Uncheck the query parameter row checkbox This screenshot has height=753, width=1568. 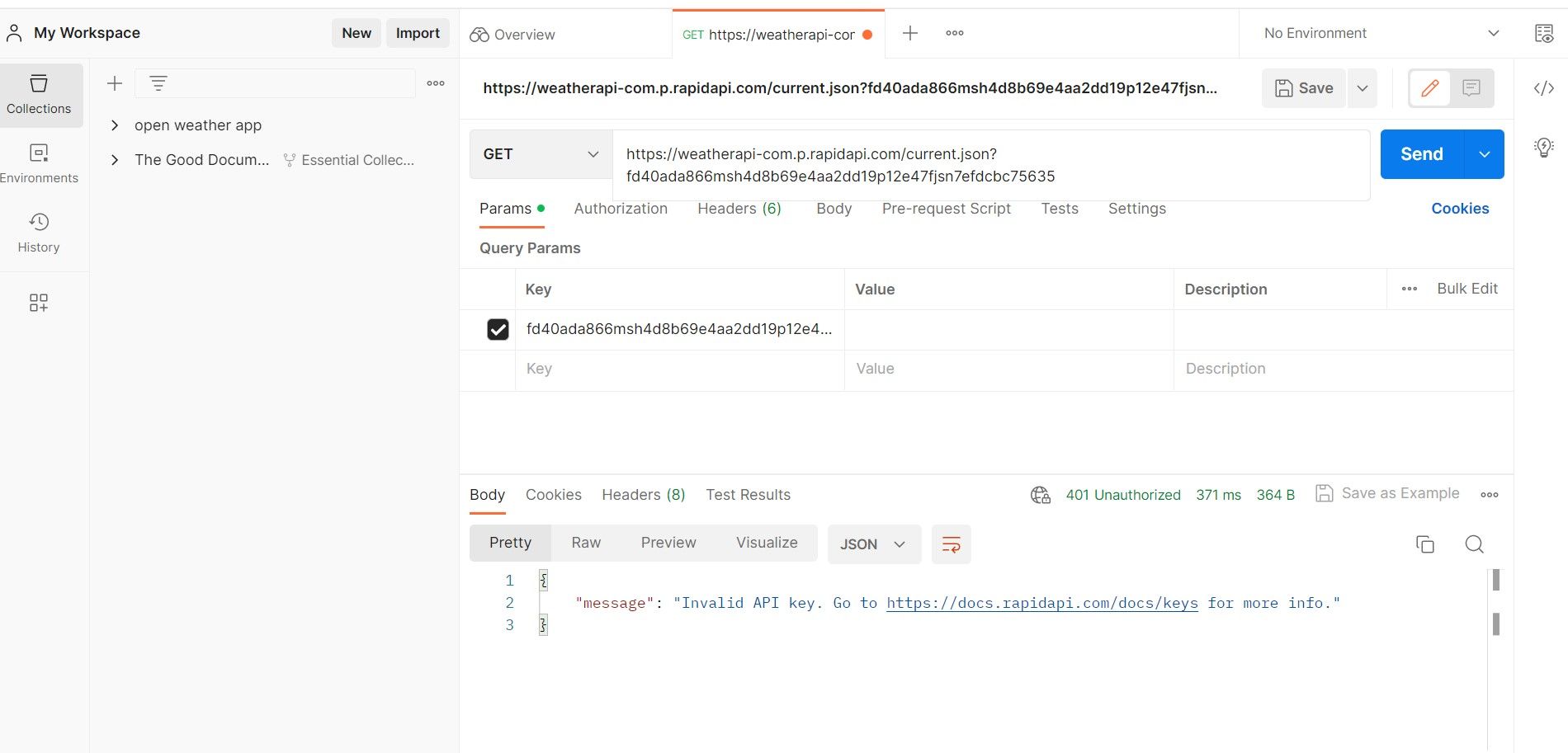click(498, 330)
